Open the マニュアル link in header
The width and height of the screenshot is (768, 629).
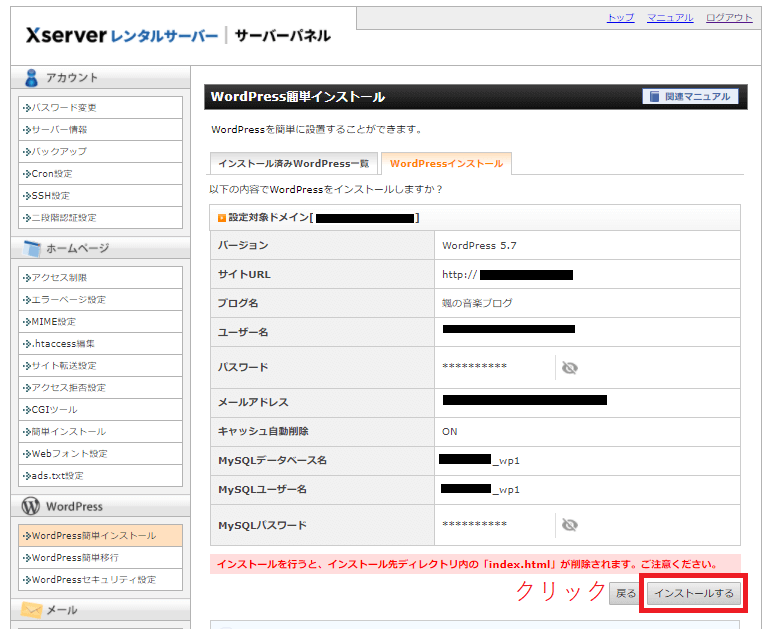coord(670,18)
